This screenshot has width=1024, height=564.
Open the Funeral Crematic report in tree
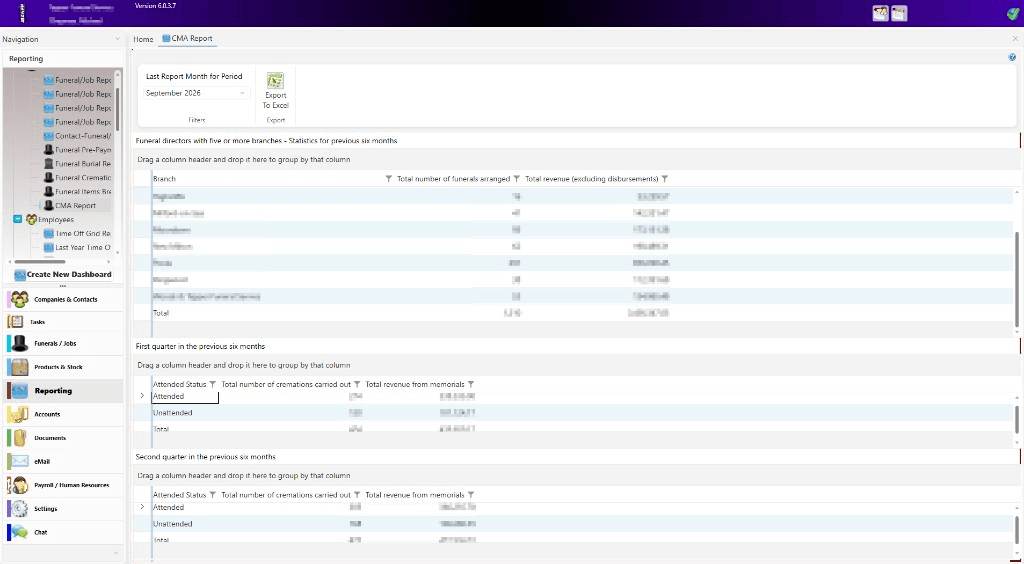pos(78,178)
